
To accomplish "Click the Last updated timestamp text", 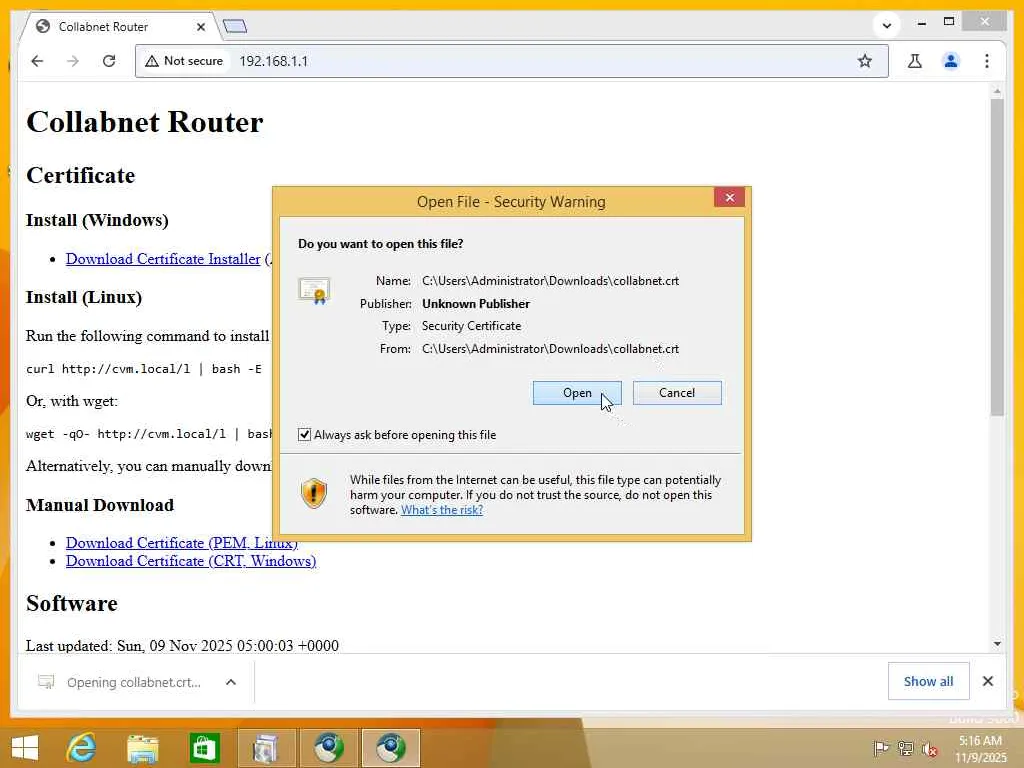I will point(182,645).
